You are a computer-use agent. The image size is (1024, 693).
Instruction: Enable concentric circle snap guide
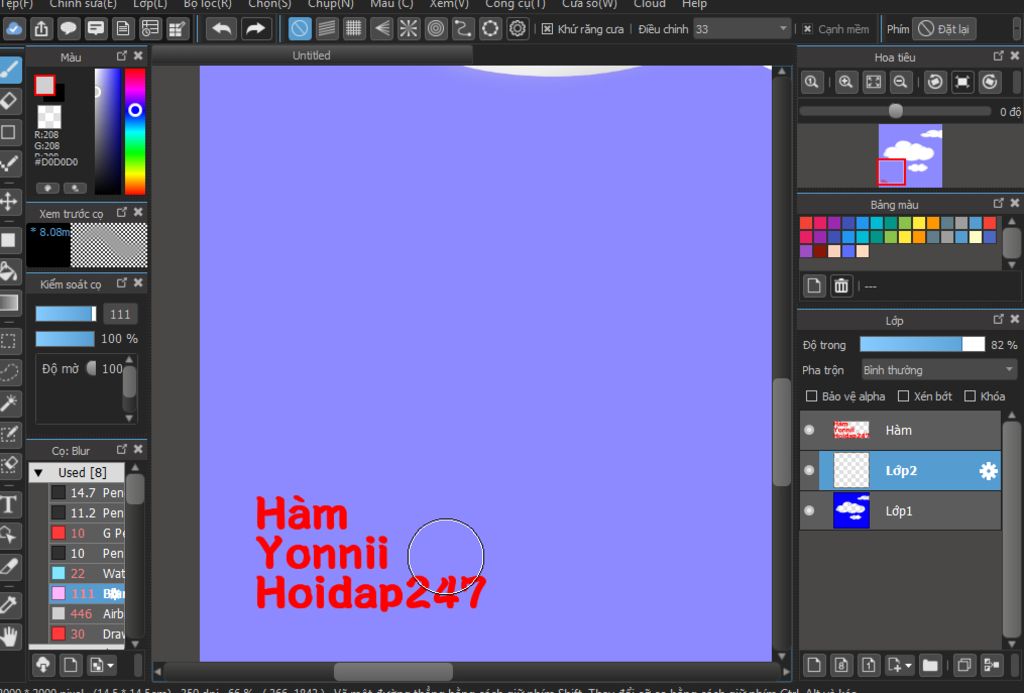point(436,29)
